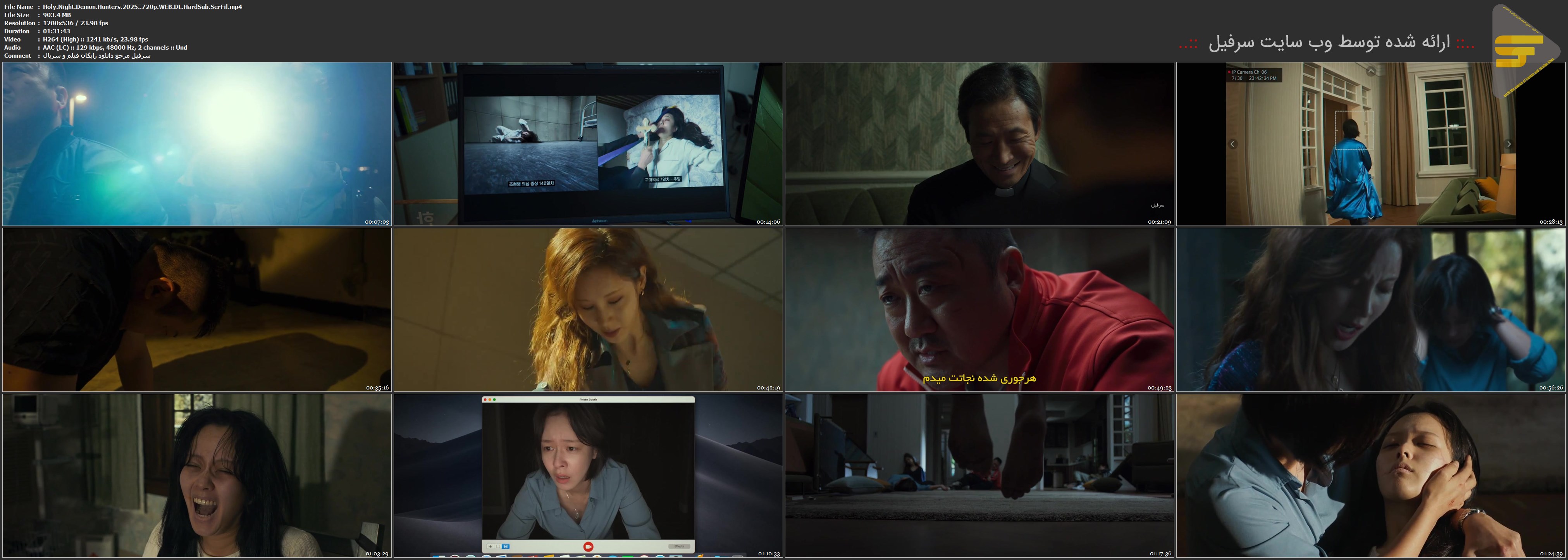Click the IP Camera Ch_06 label
1568x560 pixels.
[1249, 72]
